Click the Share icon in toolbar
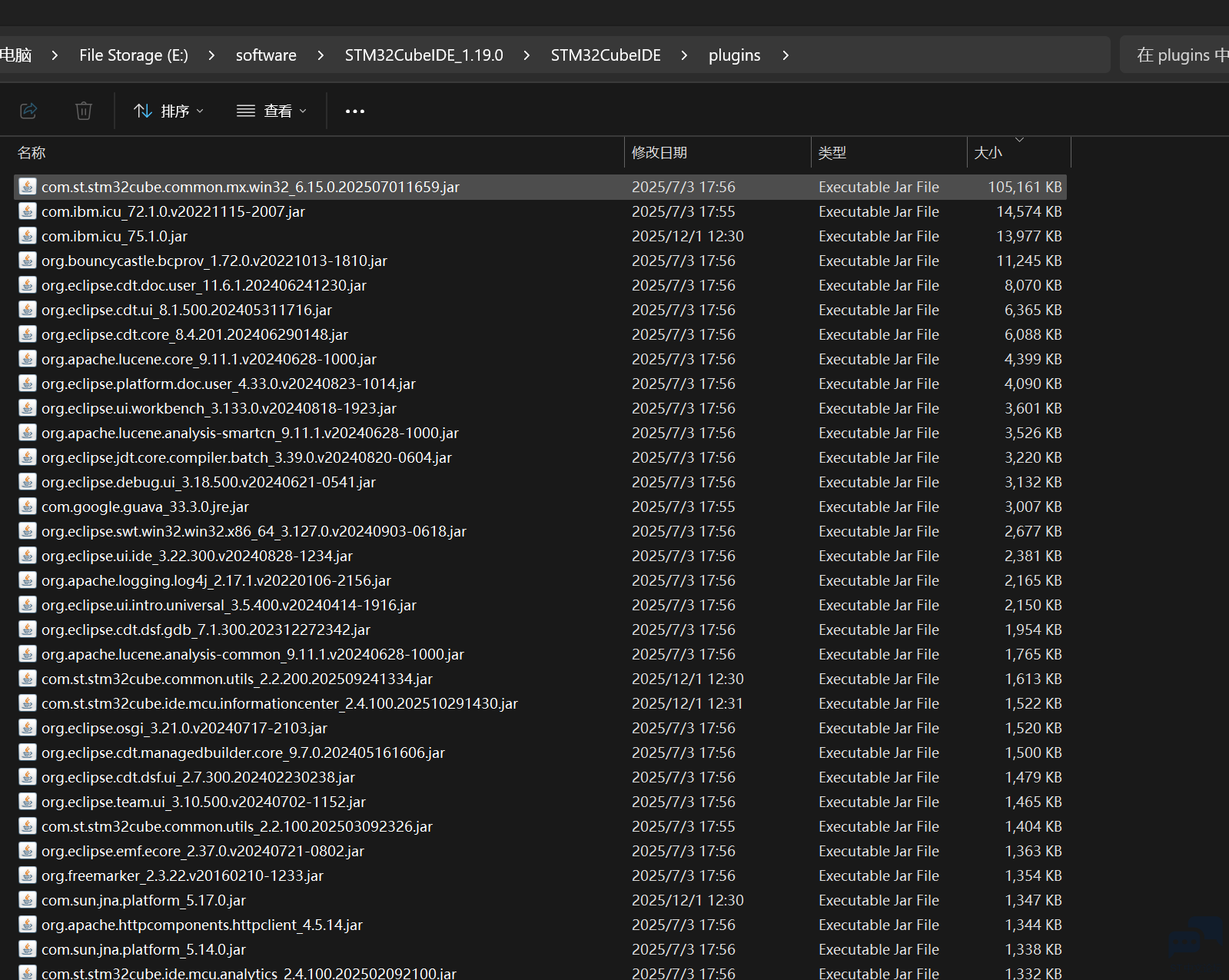Image resolution: width=1229 pixels, height=980 pixels. 28,111
